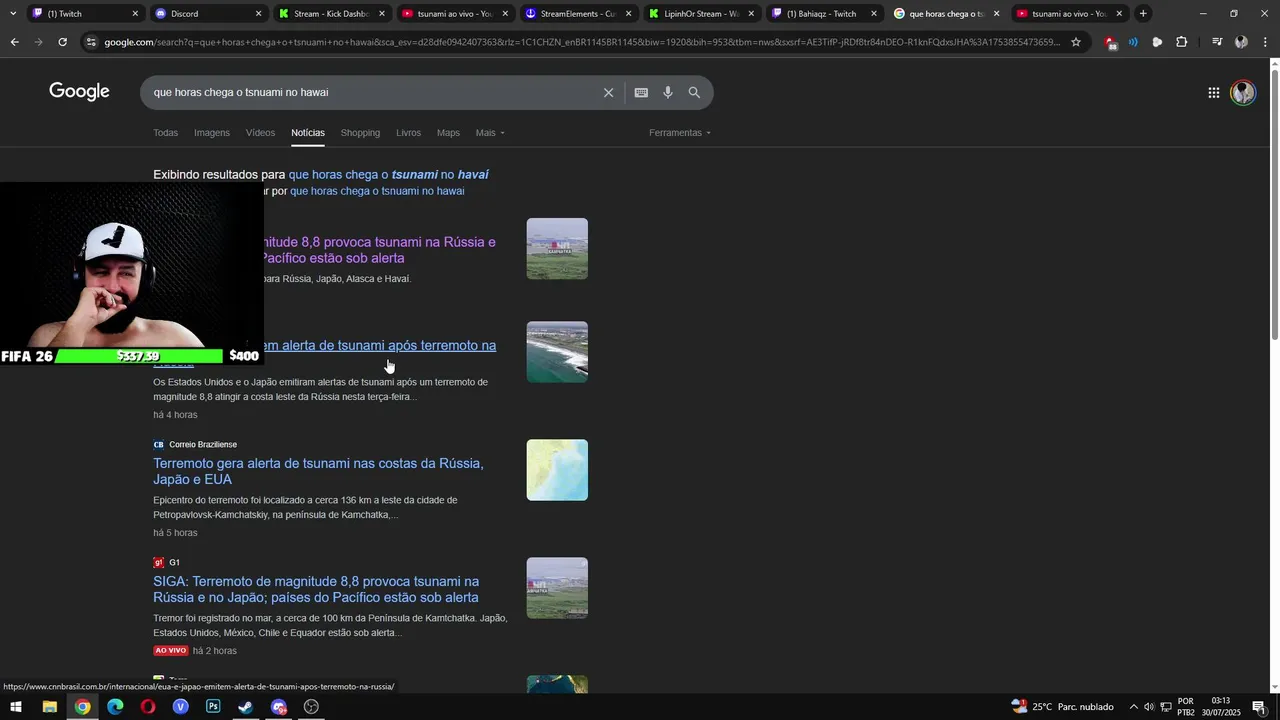Image resolution: width=1280 pixels, height=720 pixels.
Task: Open Opera browser from the taskbar
Action: (x=148, y=707)
